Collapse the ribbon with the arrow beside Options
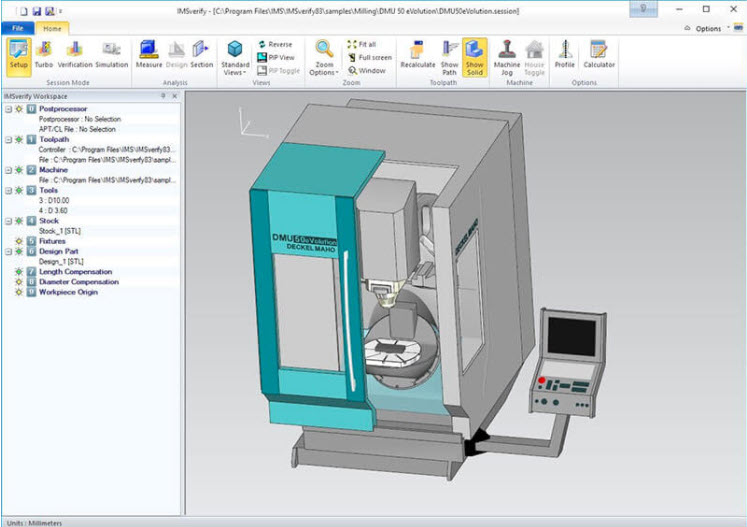 687,28
